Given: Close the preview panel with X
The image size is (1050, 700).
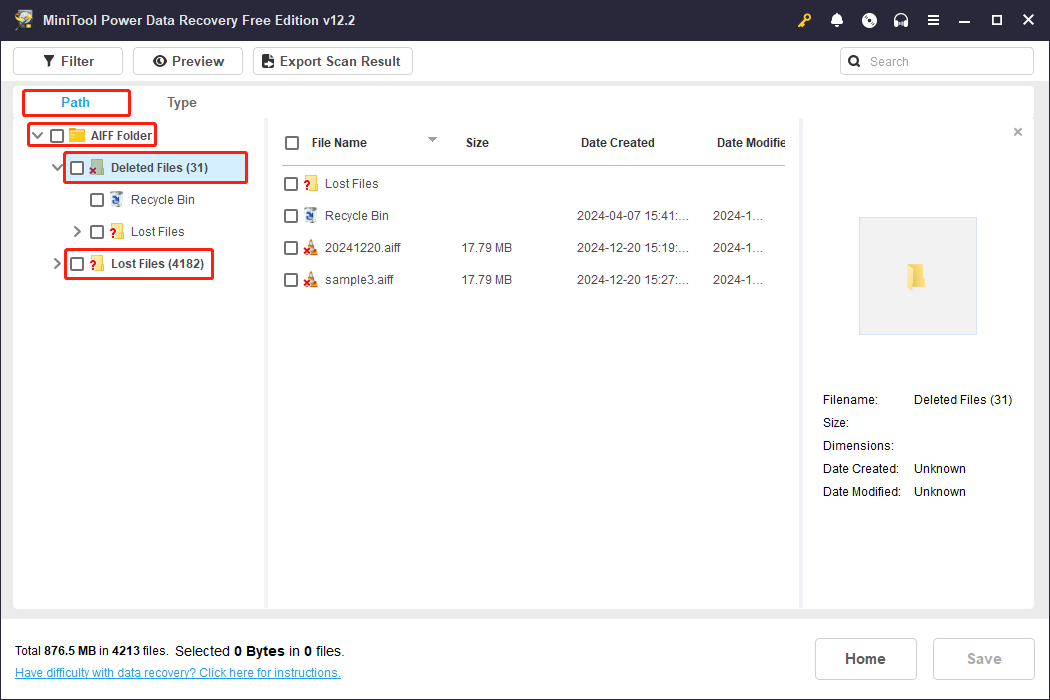Looking at the screenshot, I should [x=1018, y=132].
